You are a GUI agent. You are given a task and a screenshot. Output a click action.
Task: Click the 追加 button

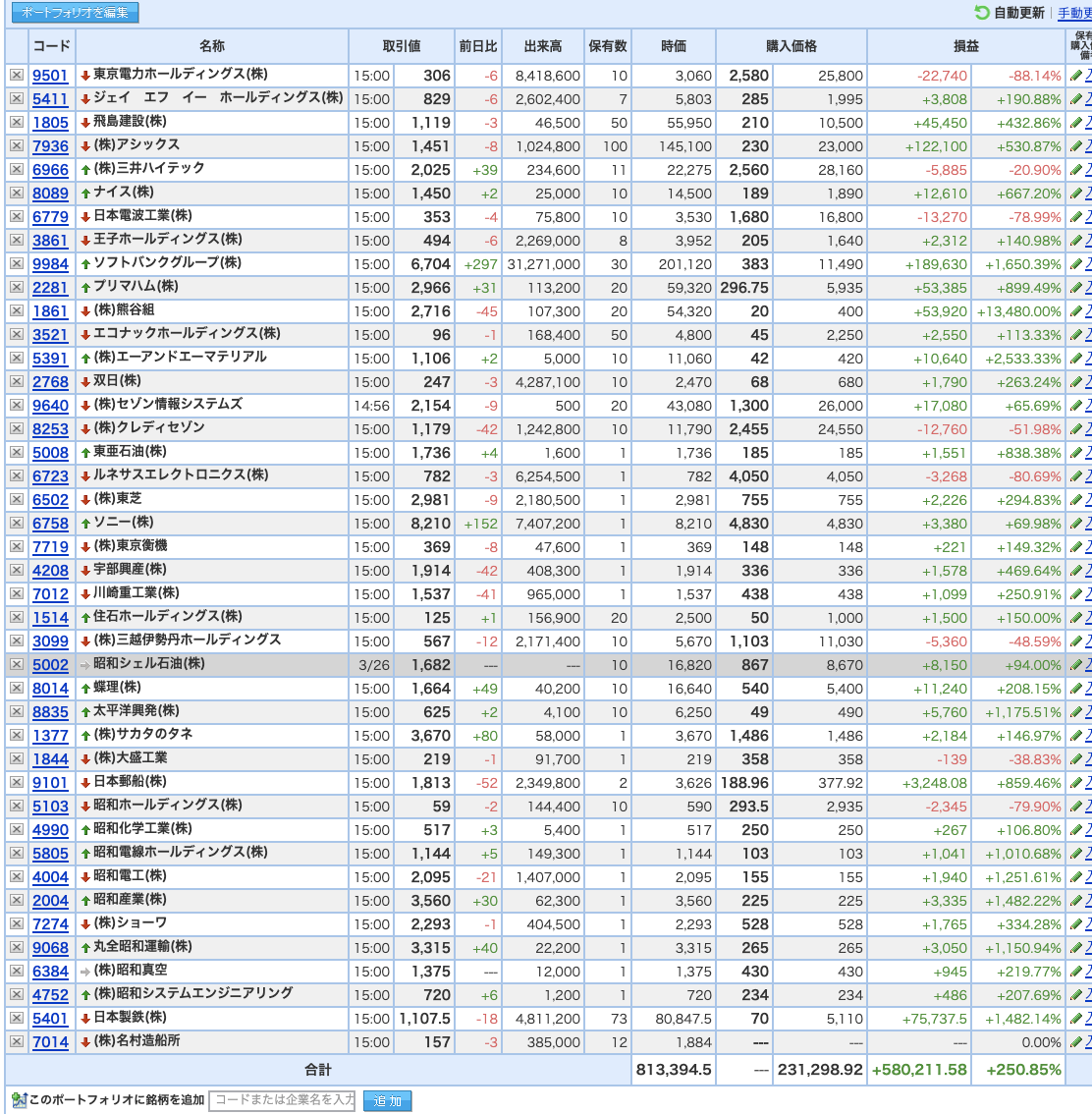tap(387, 1100)
